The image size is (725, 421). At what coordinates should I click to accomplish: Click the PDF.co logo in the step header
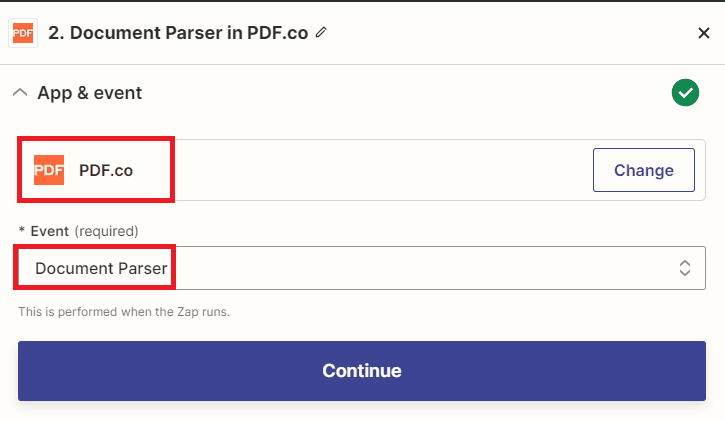tap(23, 33)
